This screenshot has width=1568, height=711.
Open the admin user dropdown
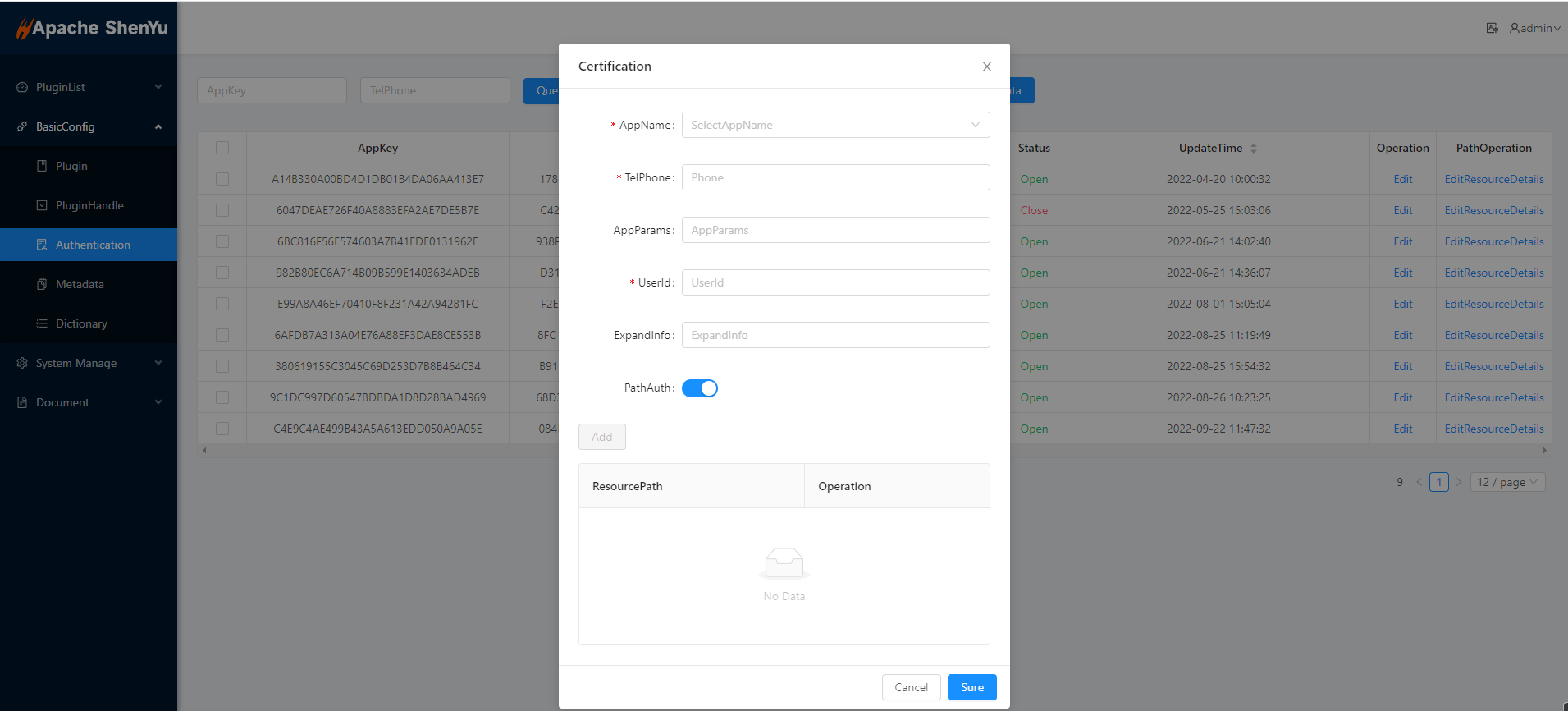tap(1535, 28)
